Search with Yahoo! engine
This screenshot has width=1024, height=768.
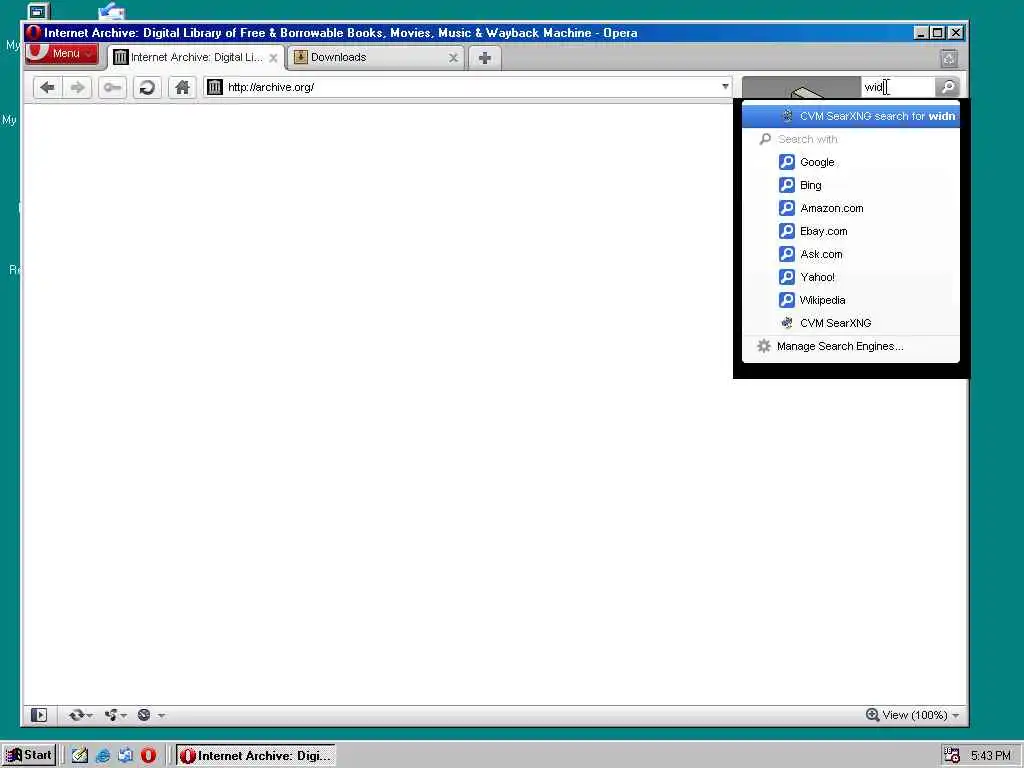851,277
